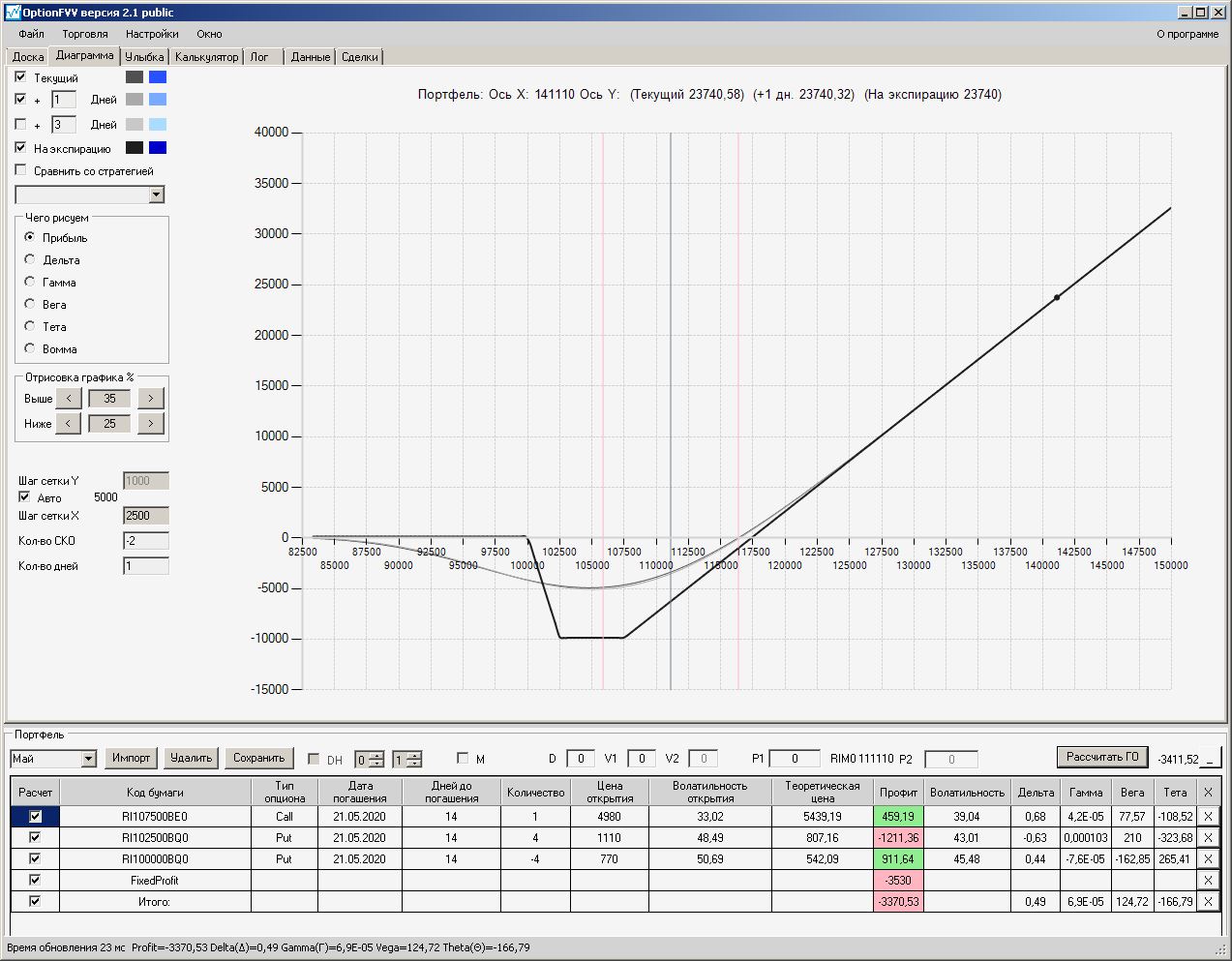Toggle the На экспирацию checkbox

tap(20, 148)
